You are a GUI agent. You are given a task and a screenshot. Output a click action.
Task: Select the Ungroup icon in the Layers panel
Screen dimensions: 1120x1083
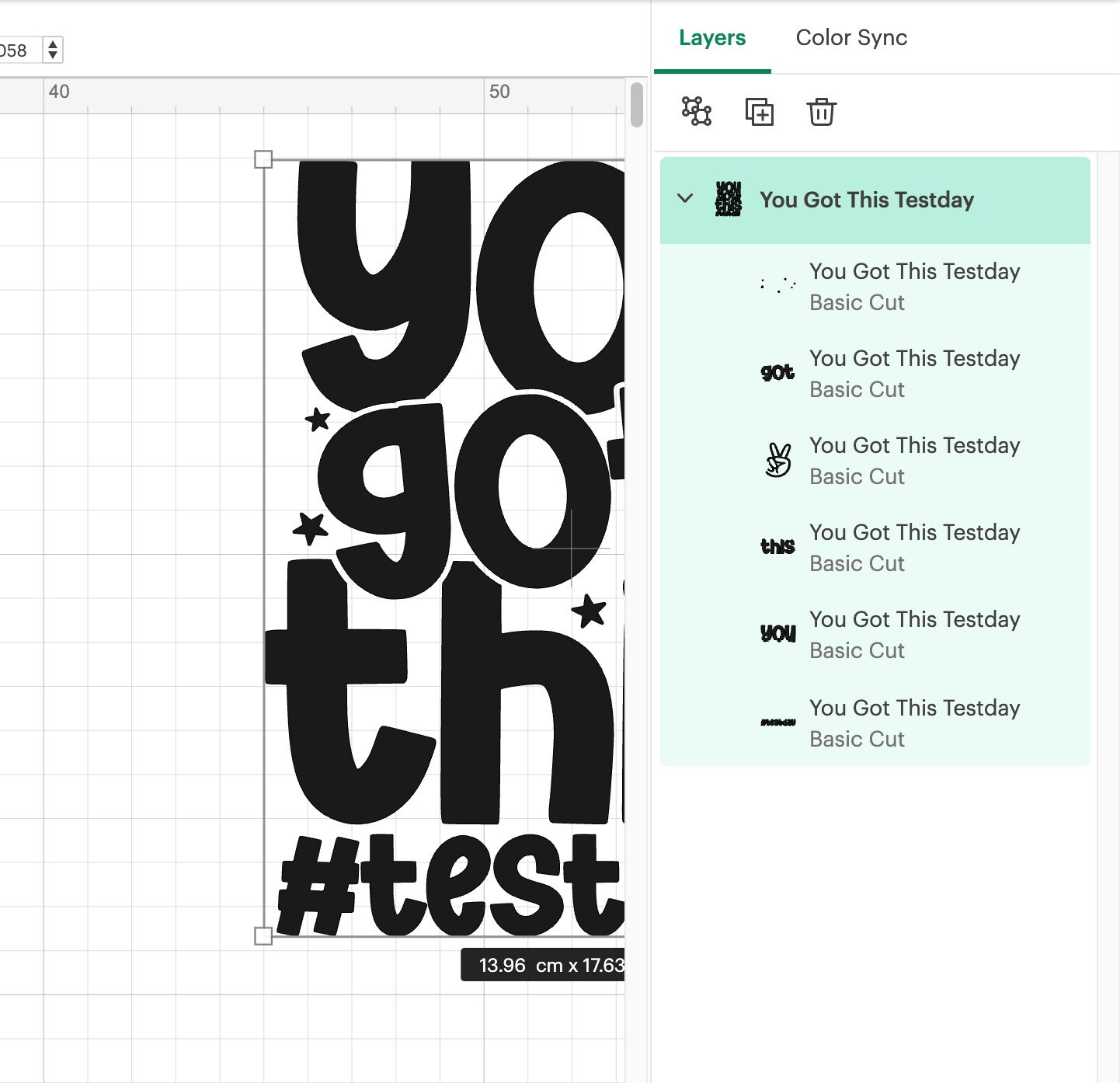click(697, 112)
